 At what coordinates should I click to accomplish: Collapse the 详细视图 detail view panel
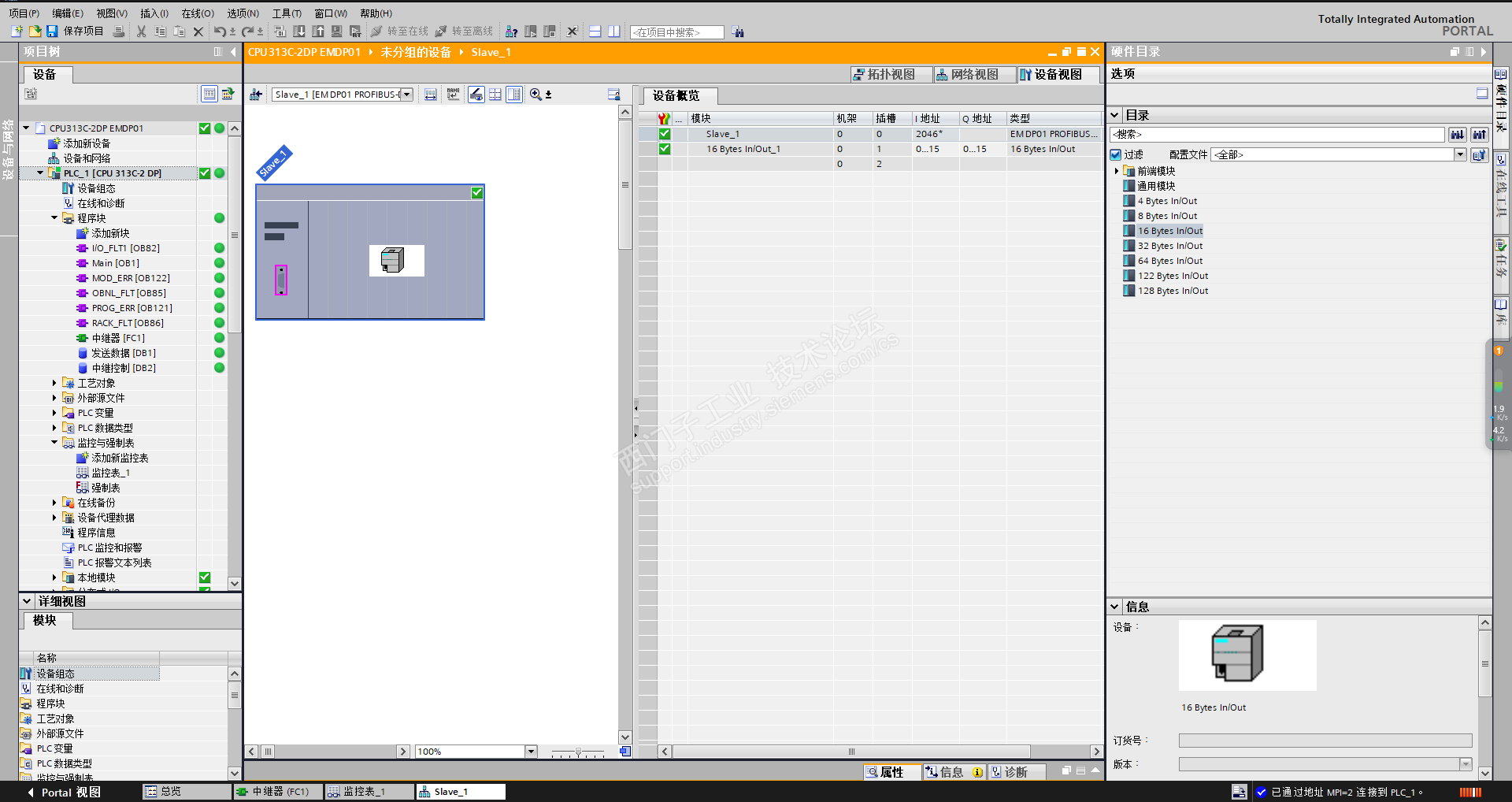[27, 601]
